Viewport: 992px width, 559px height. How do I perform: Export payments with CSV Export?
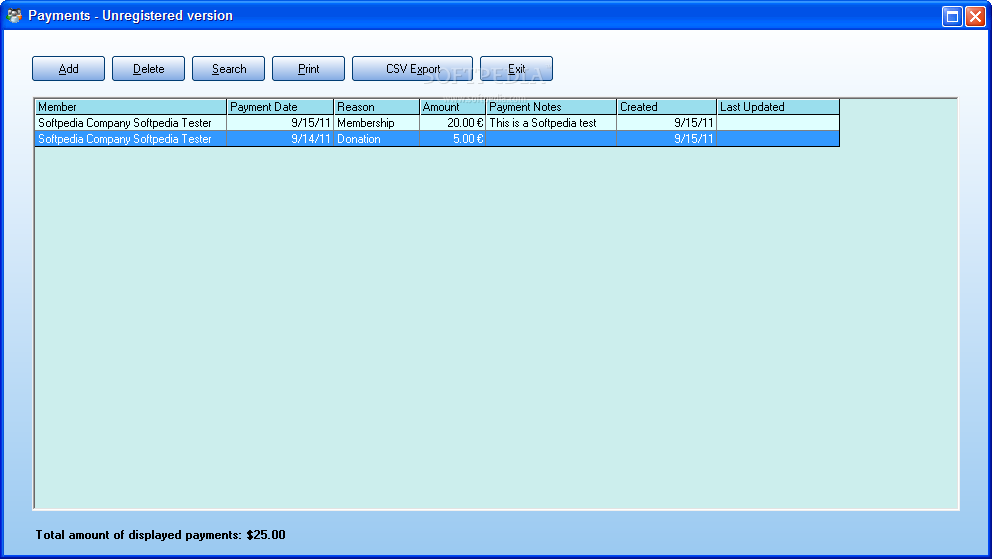[x=412, y=69]
